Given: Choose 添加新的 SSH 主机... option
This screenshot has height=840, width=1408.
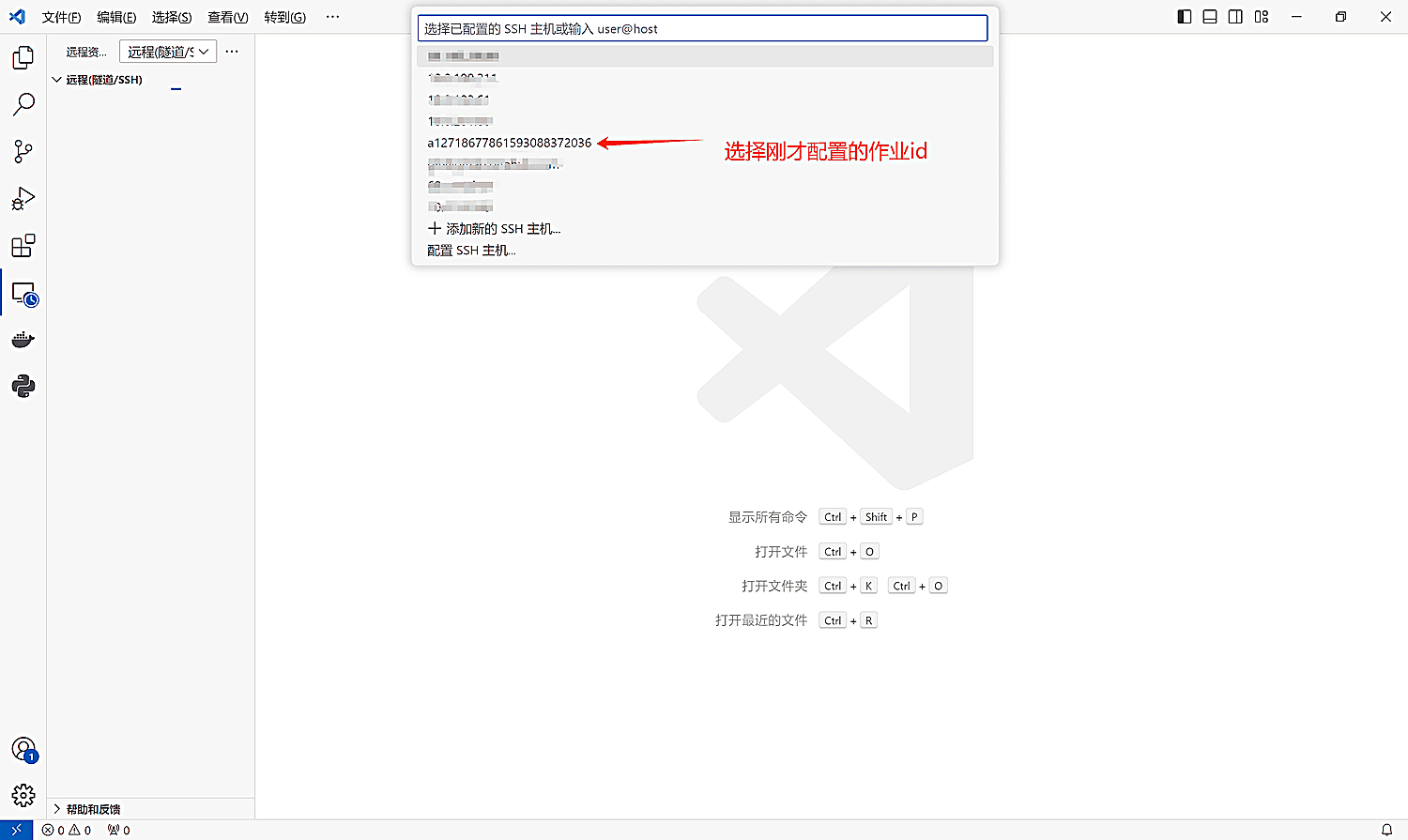Looking at the screenshot, I should pyautogui.click(x=705, y=229).
